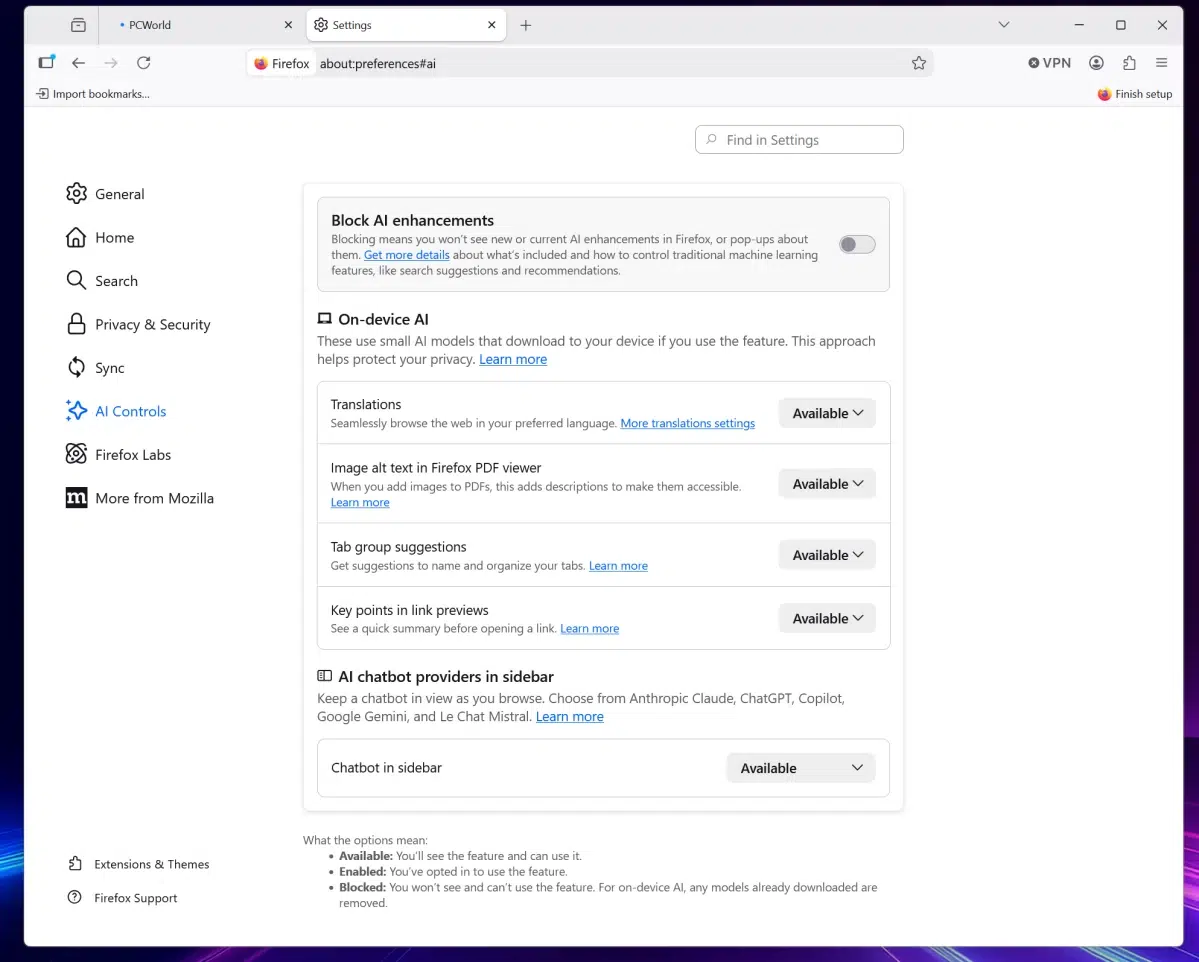Enable the Block AI enhancements toggle
The image size is (1199, 962).
[856, 244]
